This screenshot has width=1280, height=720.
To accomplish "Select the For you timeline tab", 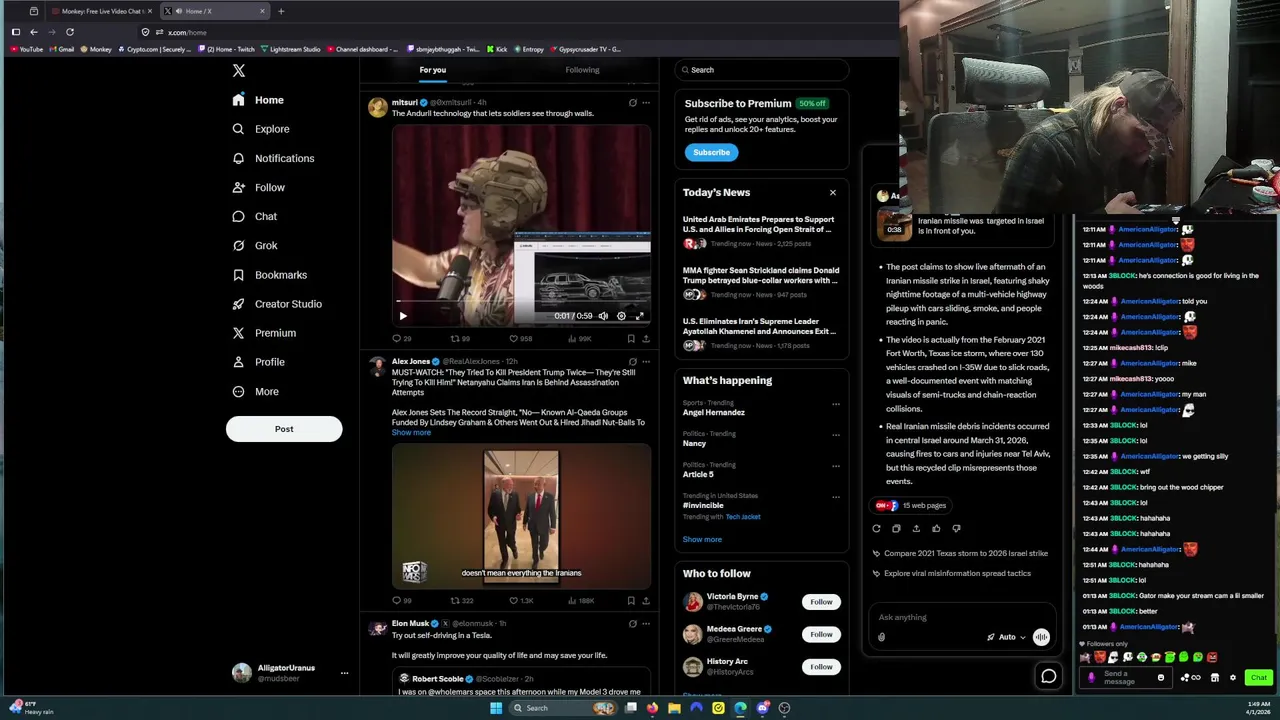I will point(433,70).
